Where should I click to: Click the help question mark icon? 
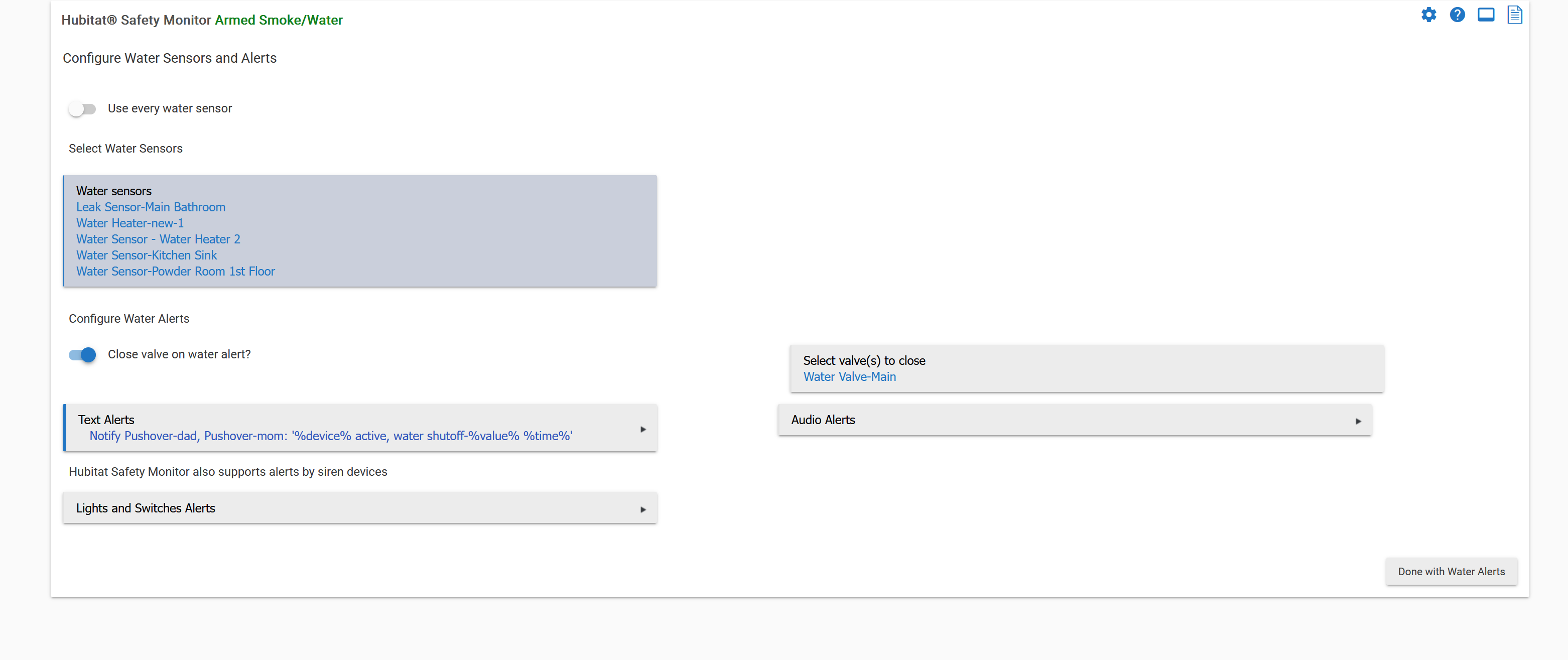coord(1457,15)
